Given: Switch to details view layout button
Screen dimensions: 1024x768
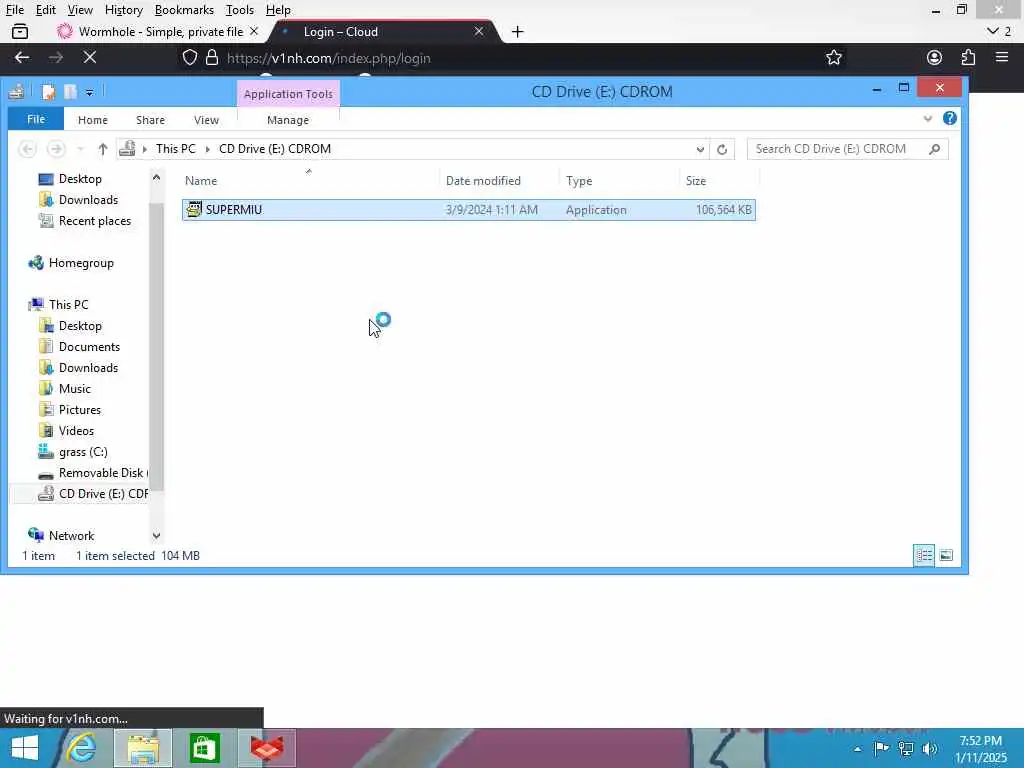Looking at the screenshot, I should click(923, 556).
